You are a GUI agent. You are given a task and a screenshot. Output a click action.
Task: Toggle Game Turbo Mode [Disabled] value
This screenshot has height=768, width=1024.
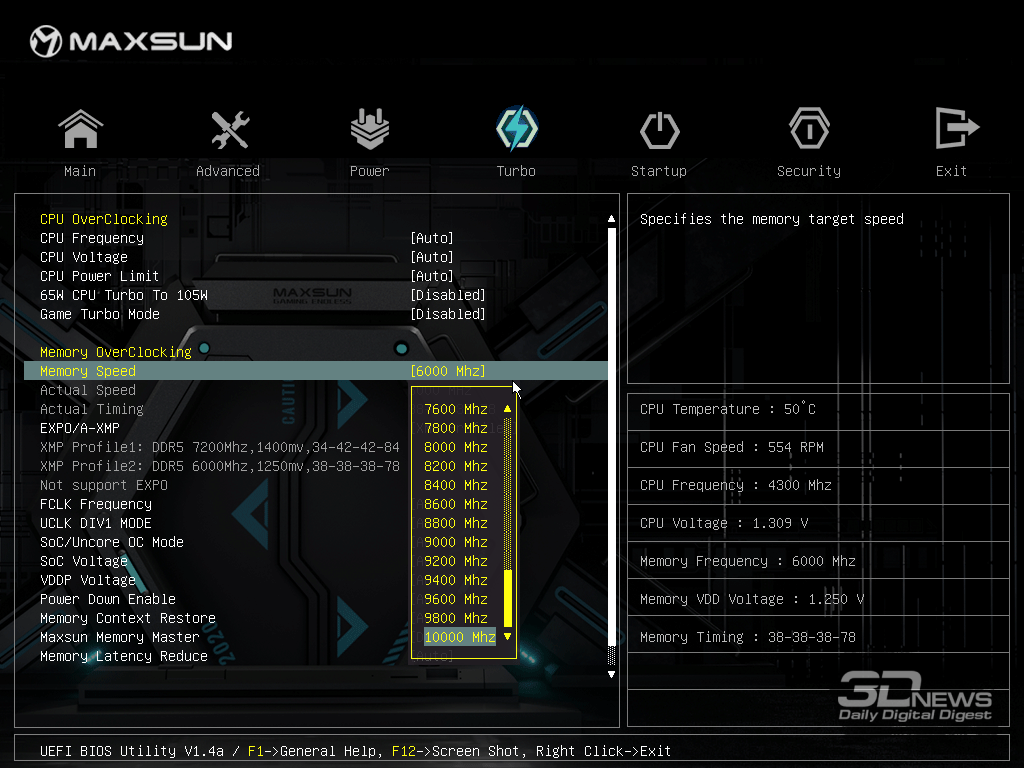click(448, 313)
